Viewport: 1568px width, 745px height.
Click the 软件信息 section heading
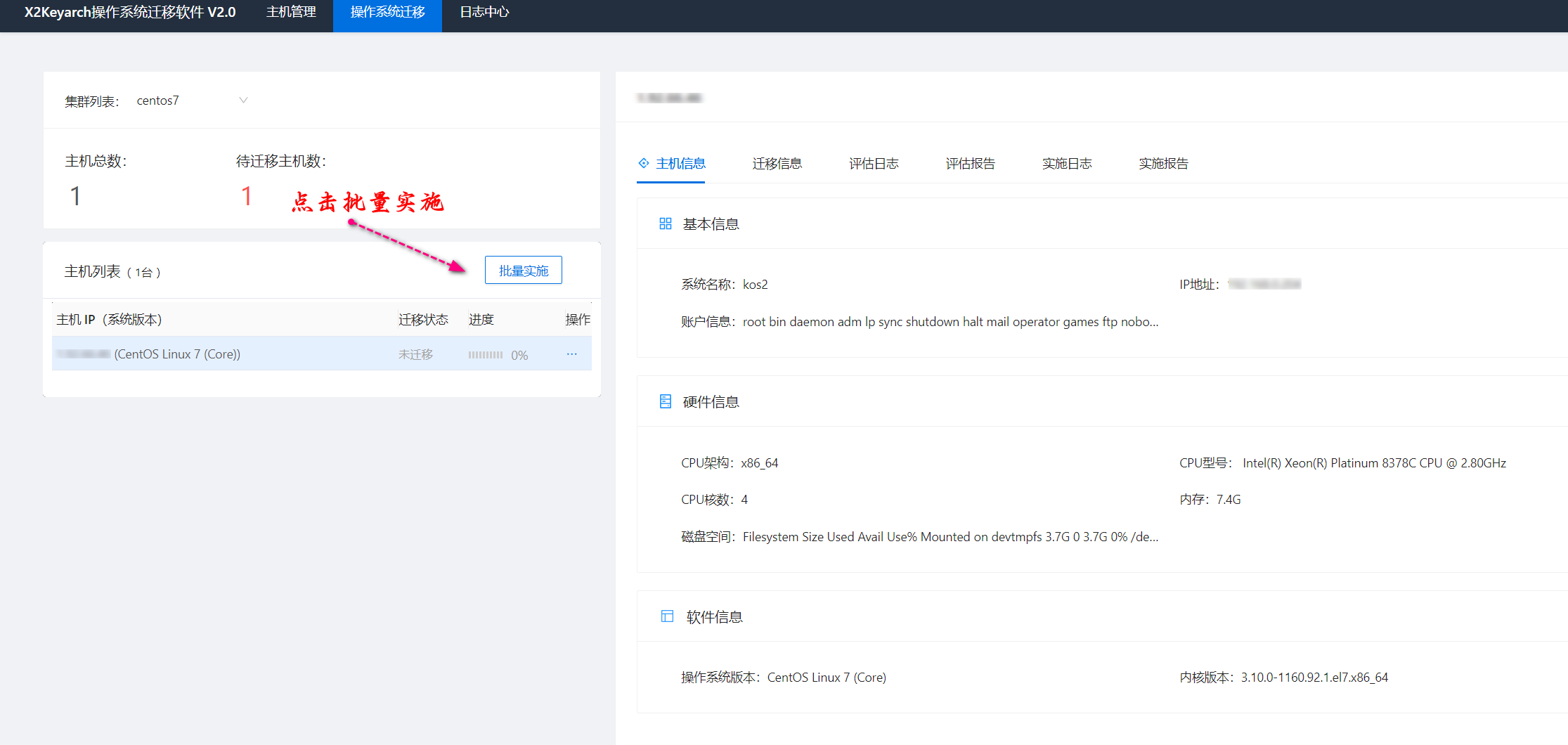tap(714, 617)
